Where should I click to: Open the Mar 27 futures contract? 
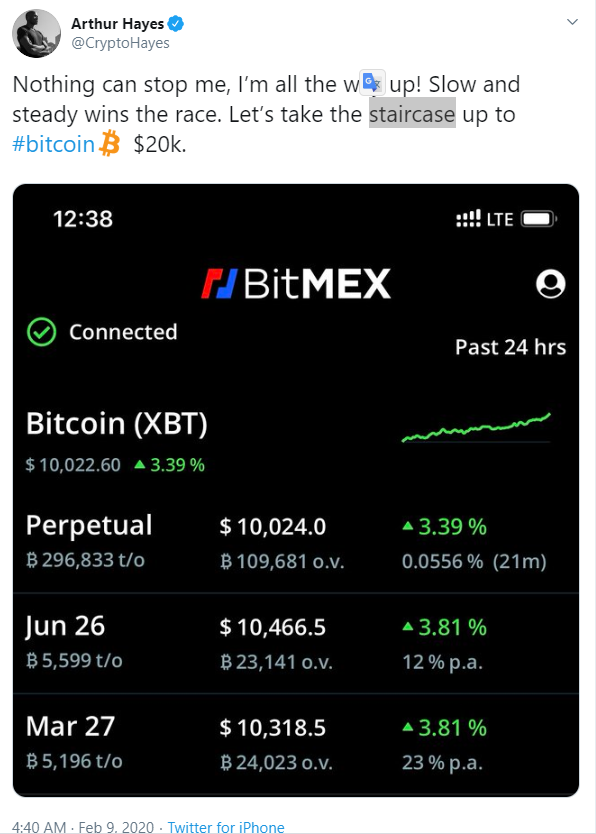point(296,744)
